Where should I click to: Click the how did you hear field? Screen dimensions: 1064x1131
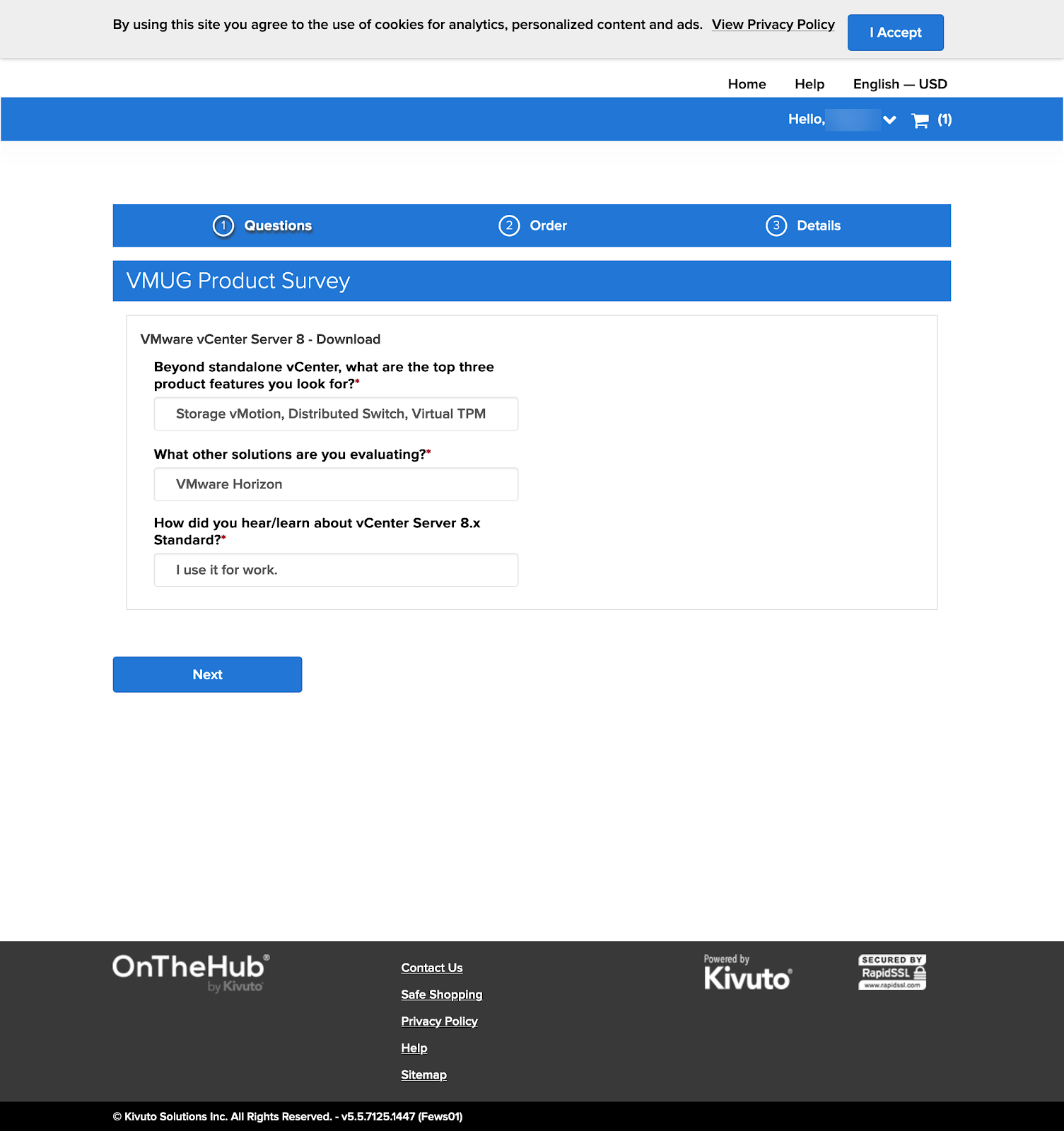click(336, 570)
